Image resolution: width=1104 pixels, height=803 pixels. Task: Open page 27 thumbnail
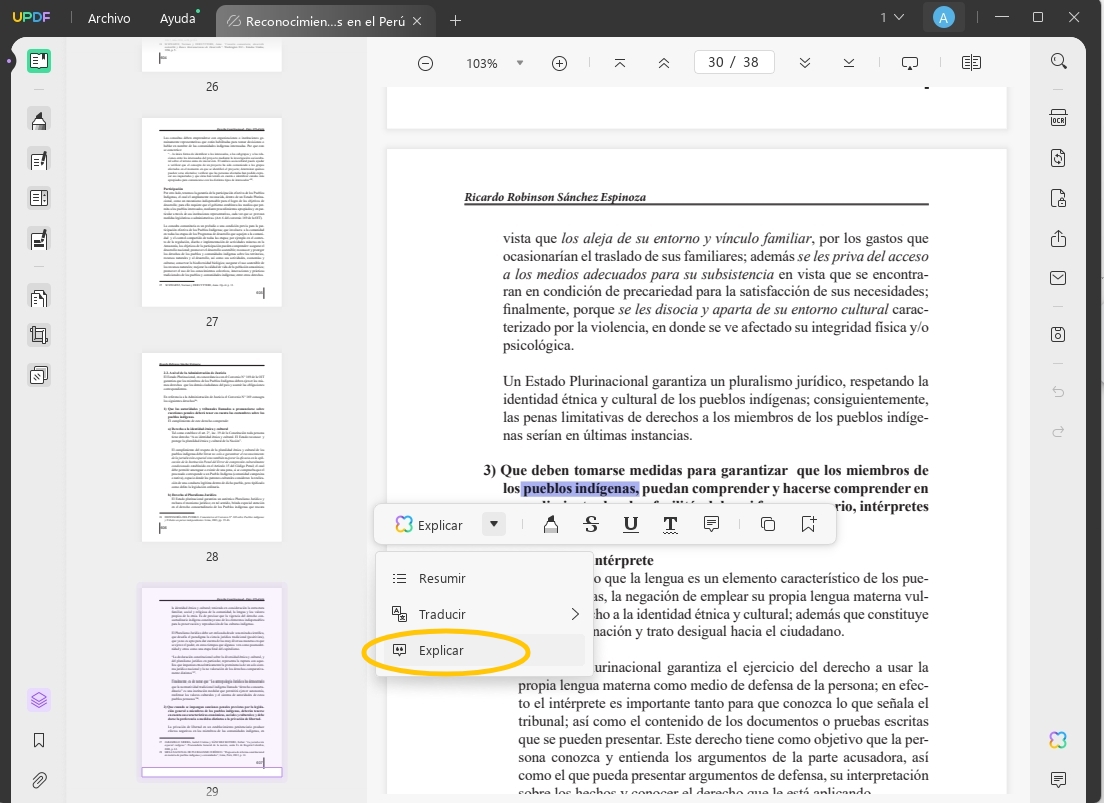point(212,212)
